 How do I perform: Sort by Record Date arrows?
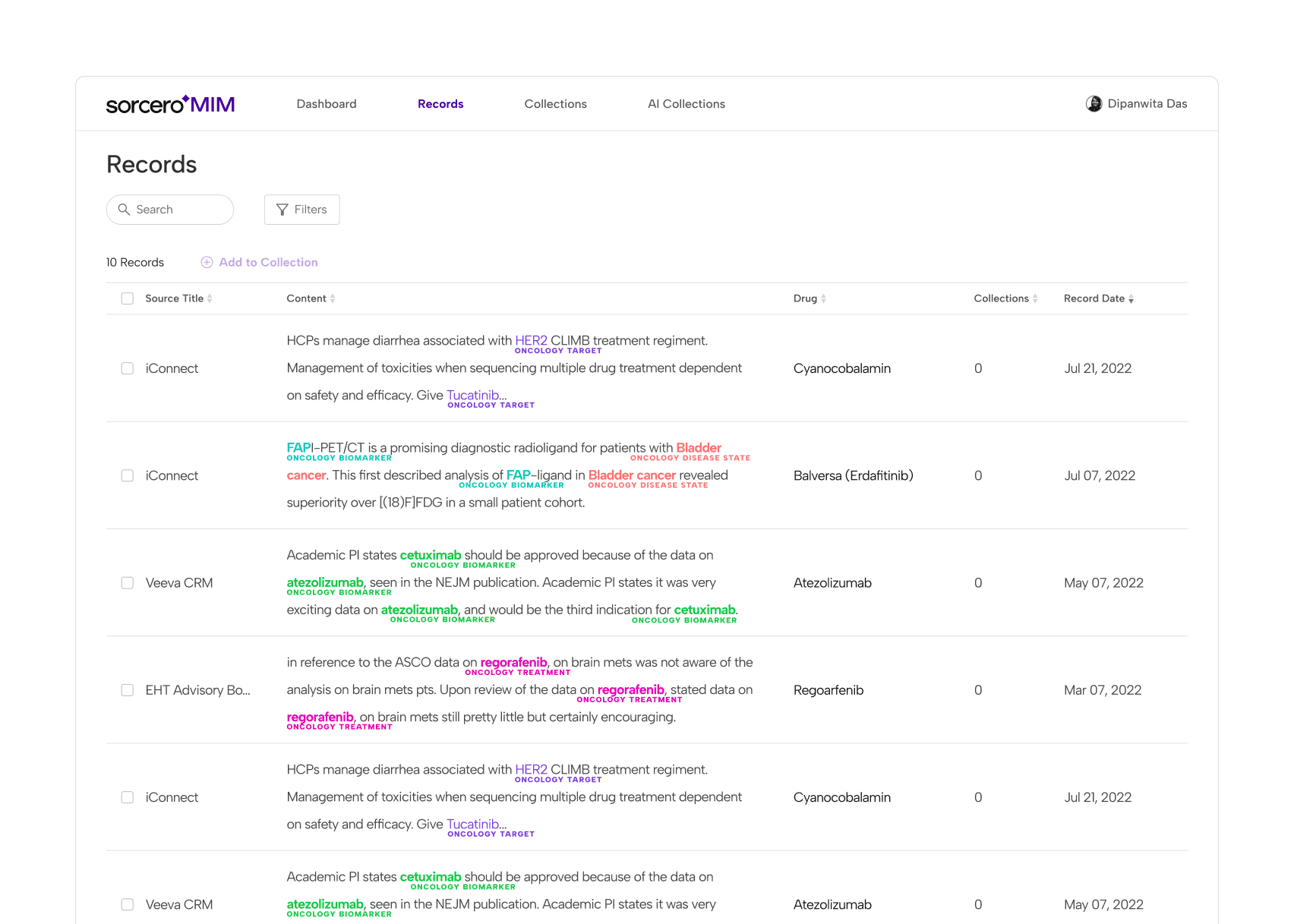click(x=1131, y=299)
